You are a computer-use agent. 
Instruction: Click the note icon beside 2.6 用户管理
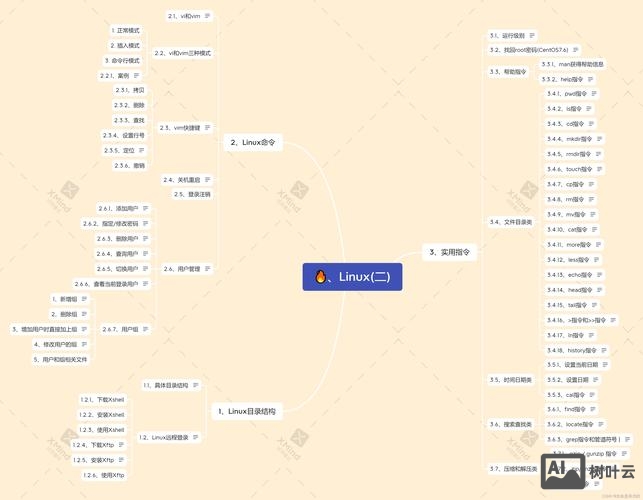tap(207, 269)
